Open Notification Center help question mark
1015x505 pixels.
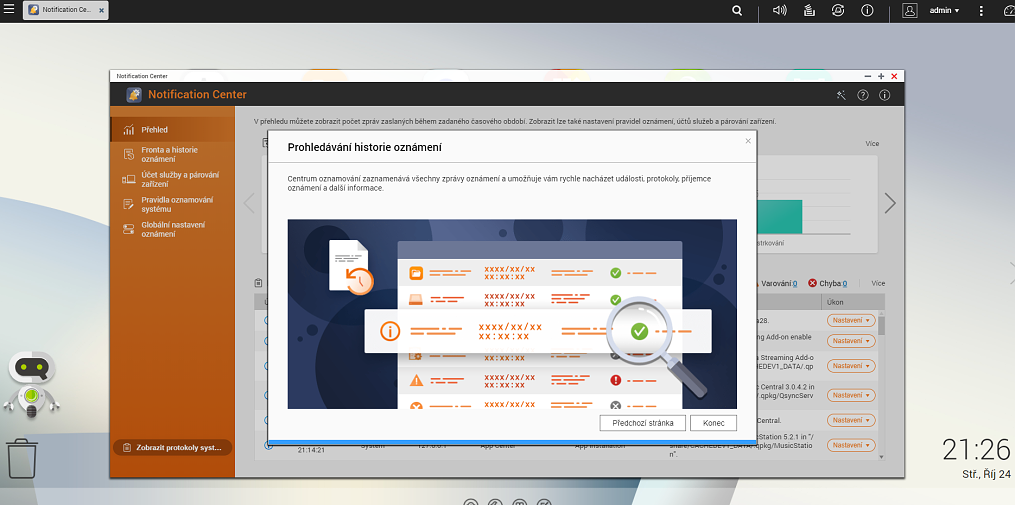click(x=862, y=95)
